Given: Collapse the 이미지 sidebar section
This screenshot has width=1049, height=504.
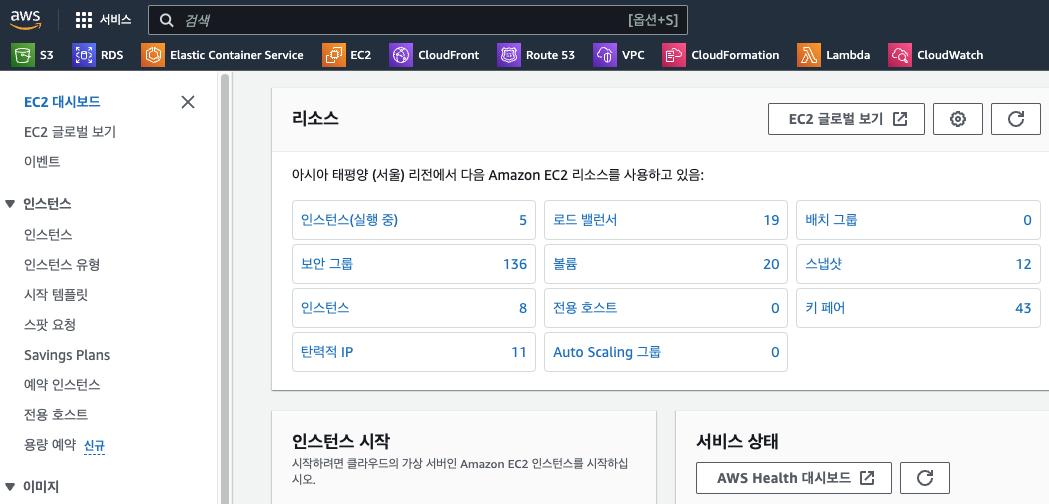Looking at the screenshot, I should point(9,487).
